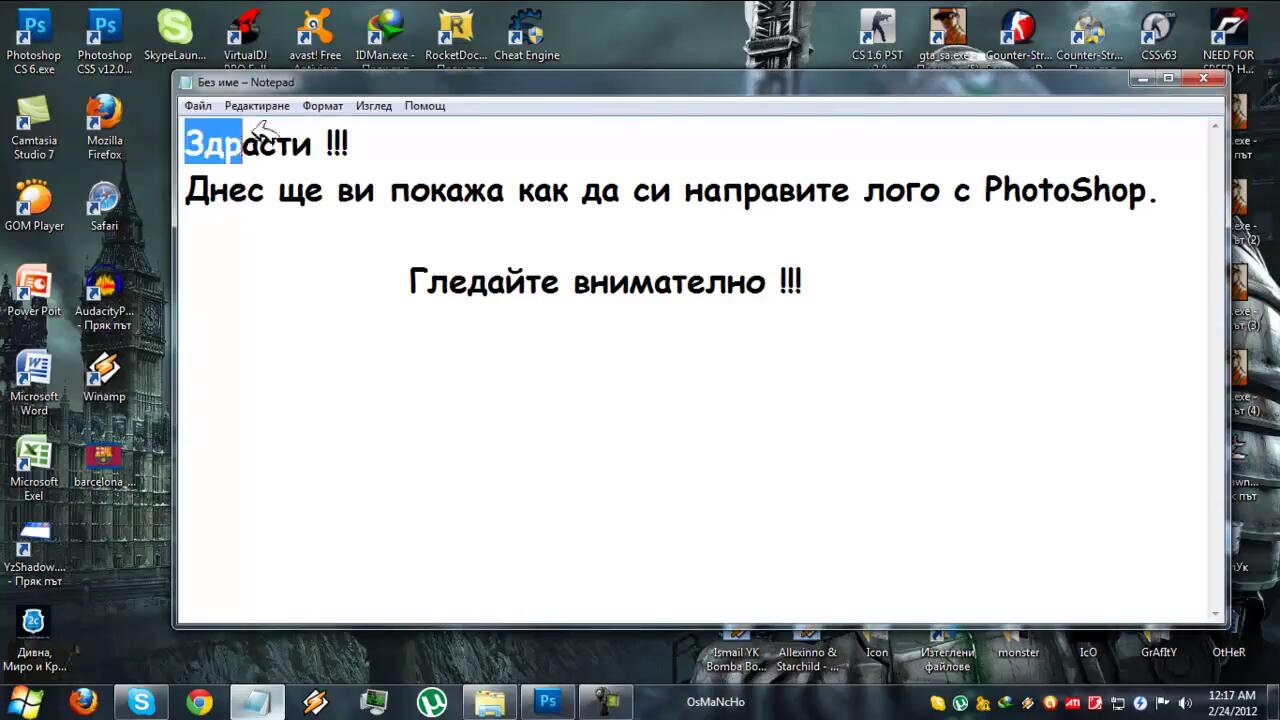Place cursor after 'Гледайте внимателно !!!' text
Screen dimensions: 1280x720
point(804,283)
